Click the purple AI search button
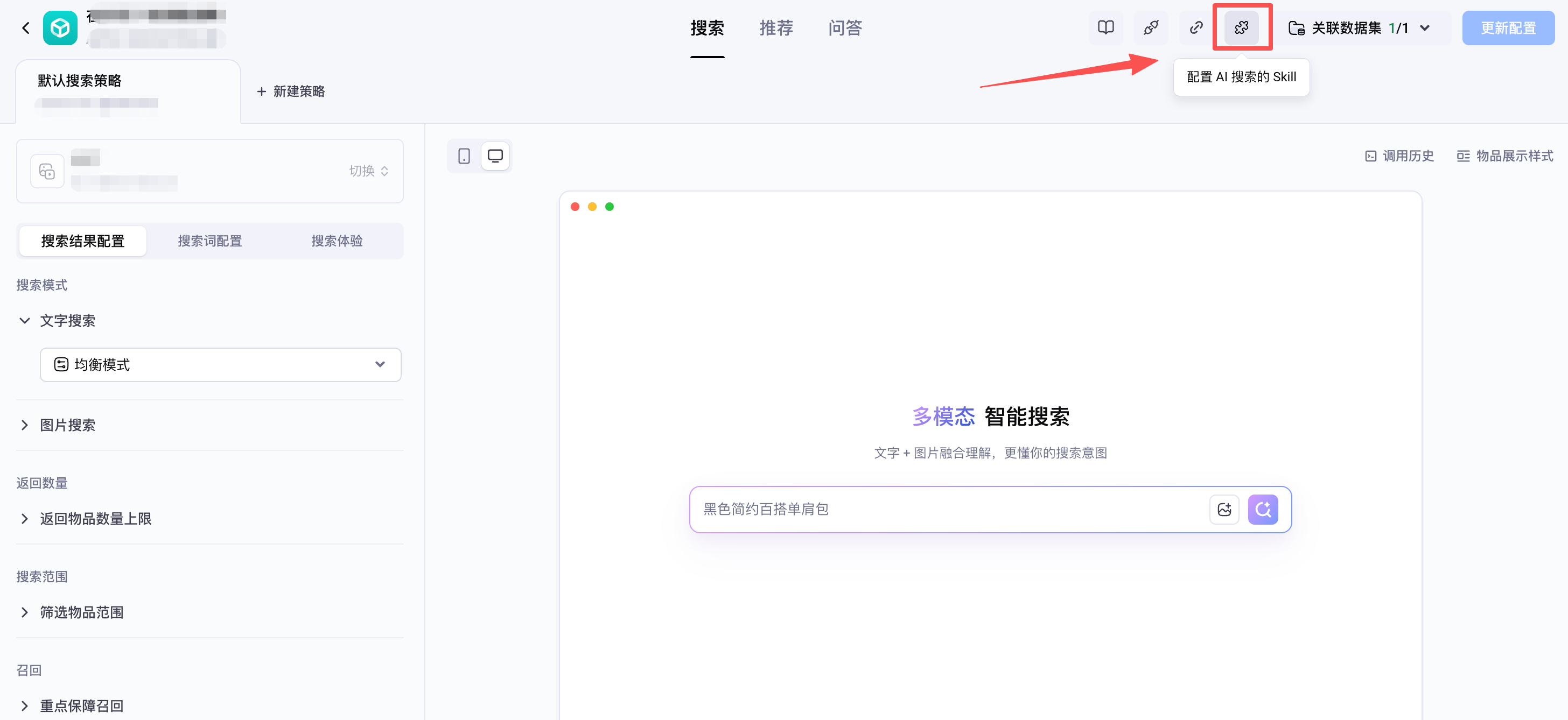Screen dimensions: 1568x720 pyautogui.click(x=1263, y=509)
